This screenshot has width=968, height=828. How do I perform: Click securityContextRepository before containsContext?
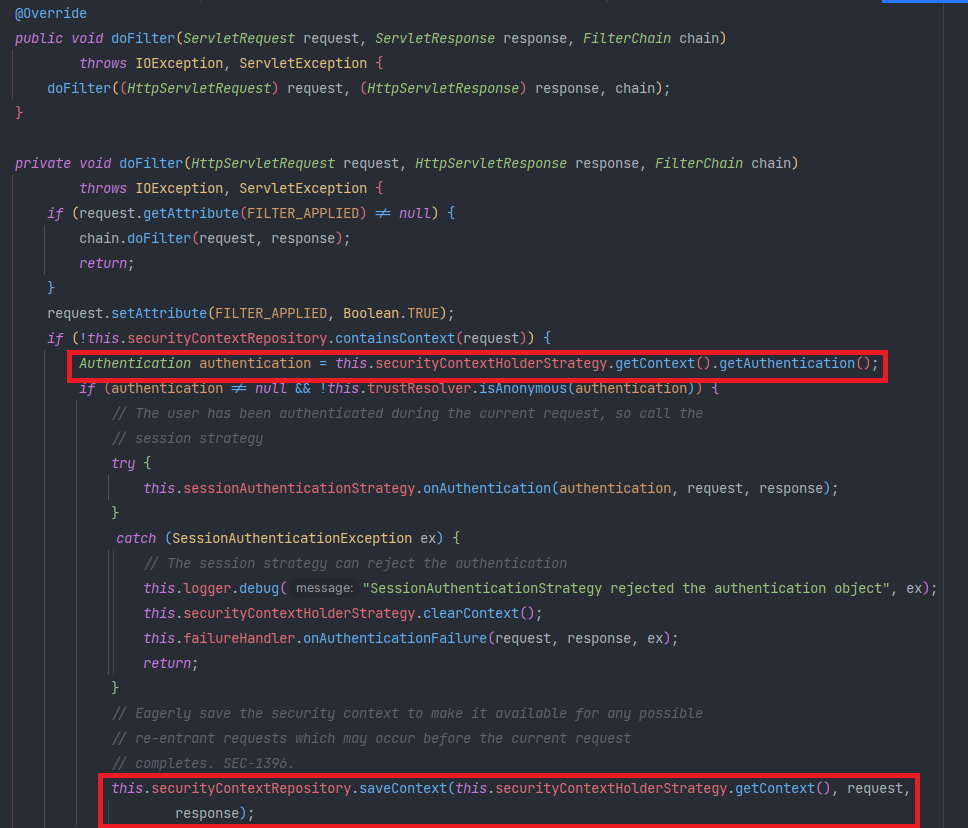pos(227,338)
